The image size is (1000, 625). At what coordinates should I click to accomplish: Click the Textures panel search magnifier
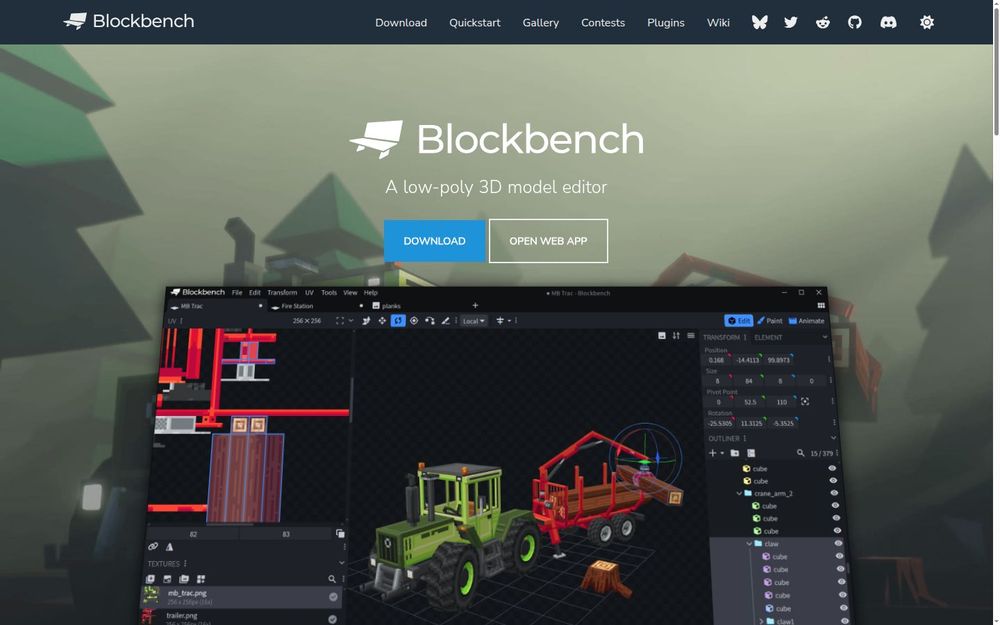pyautogui.click(x=332, y=579)
